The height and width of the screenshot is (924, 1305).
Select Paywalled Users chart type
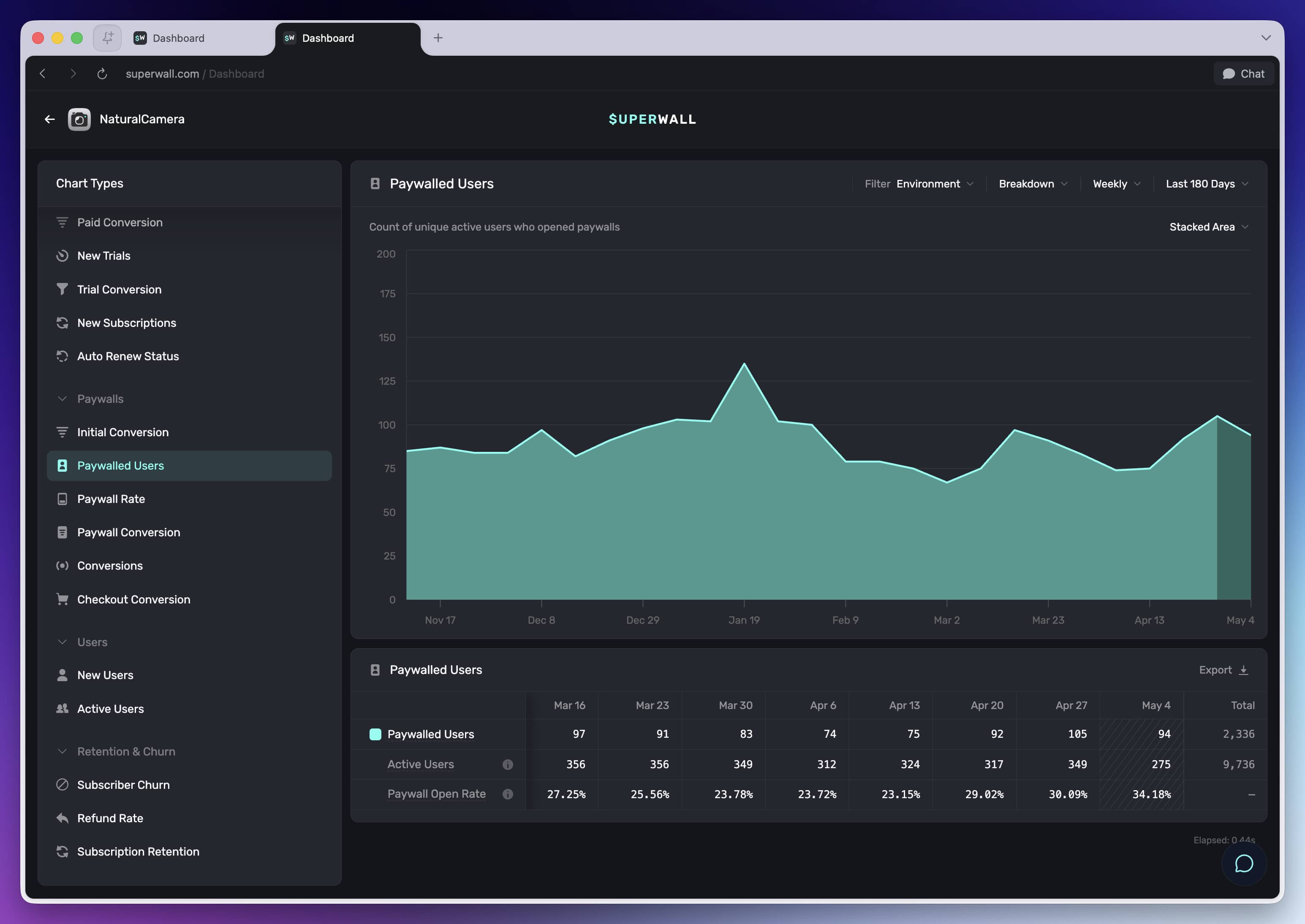[189, 466]
